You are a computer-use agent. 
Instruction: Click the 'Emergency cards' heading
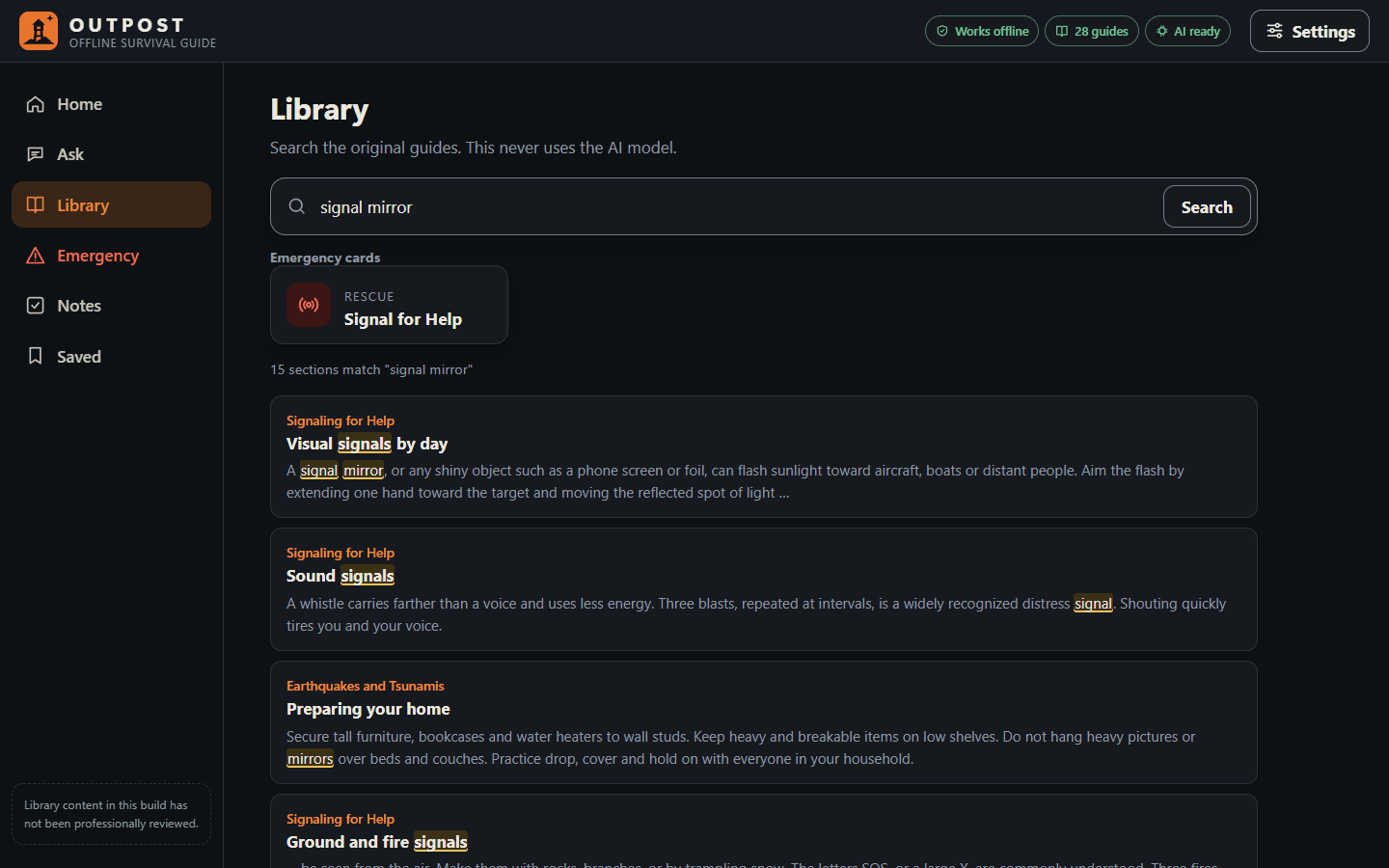pos(325,258)
